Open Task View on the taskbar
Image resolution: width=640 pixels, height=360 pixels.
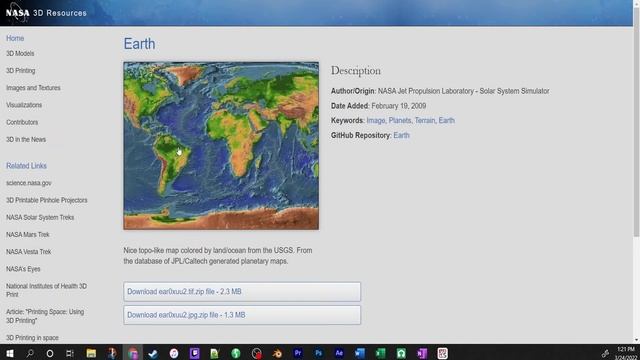[x=70, y=353]
